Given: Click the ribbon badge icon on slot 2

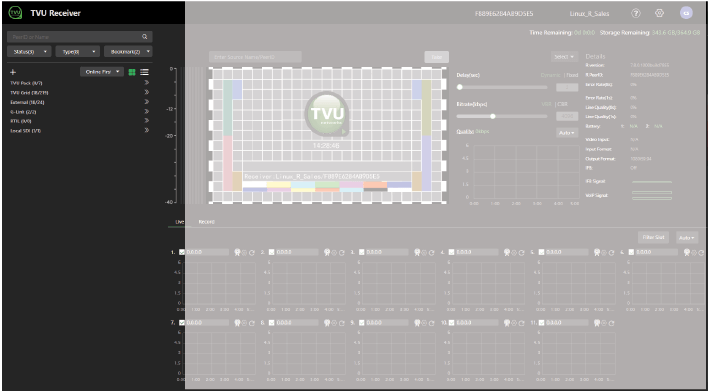Looking at the screenshot, I should (327, 252).
